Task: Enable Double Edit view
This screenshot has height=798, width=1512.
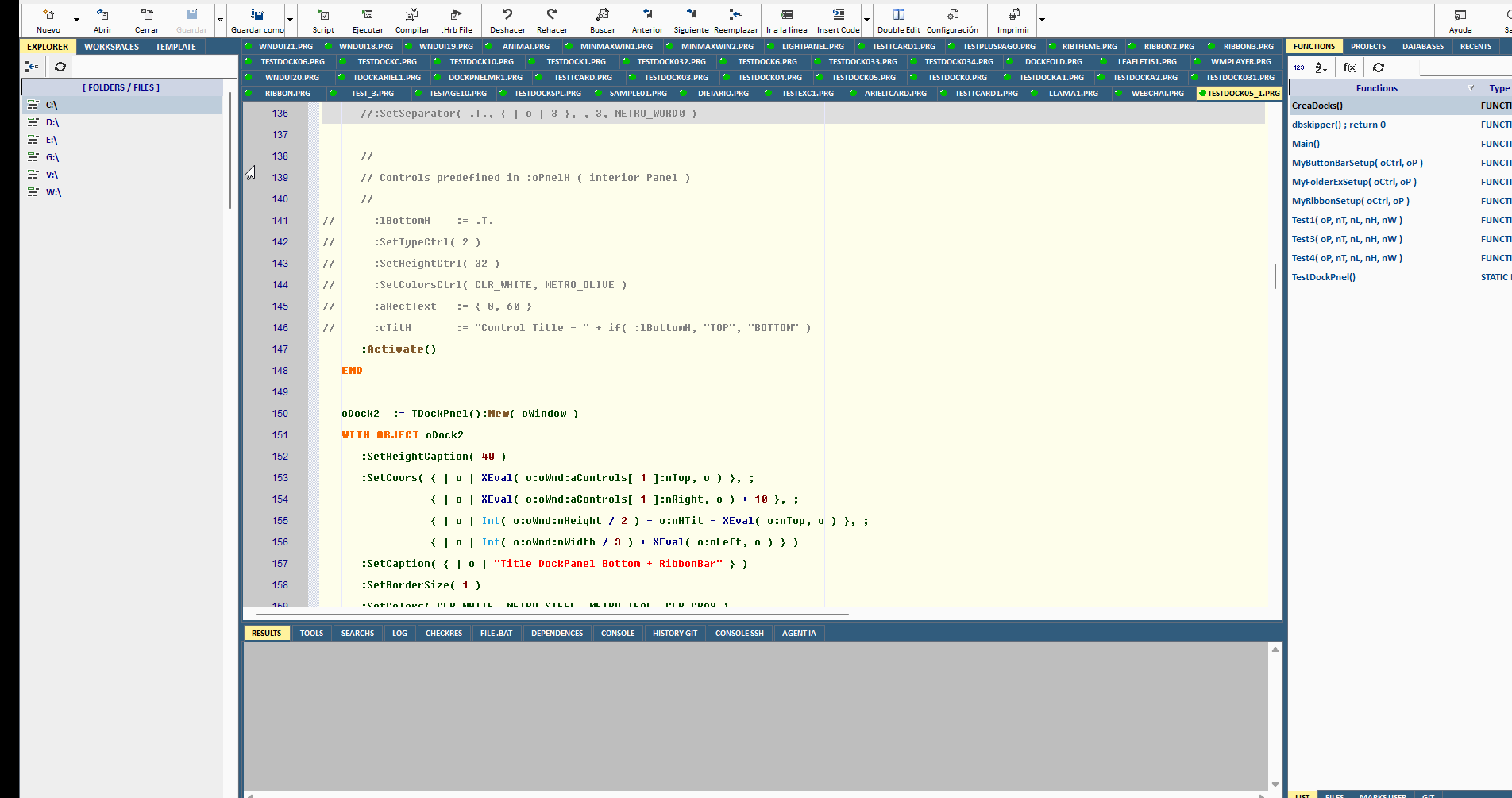Action: (899, 20)
